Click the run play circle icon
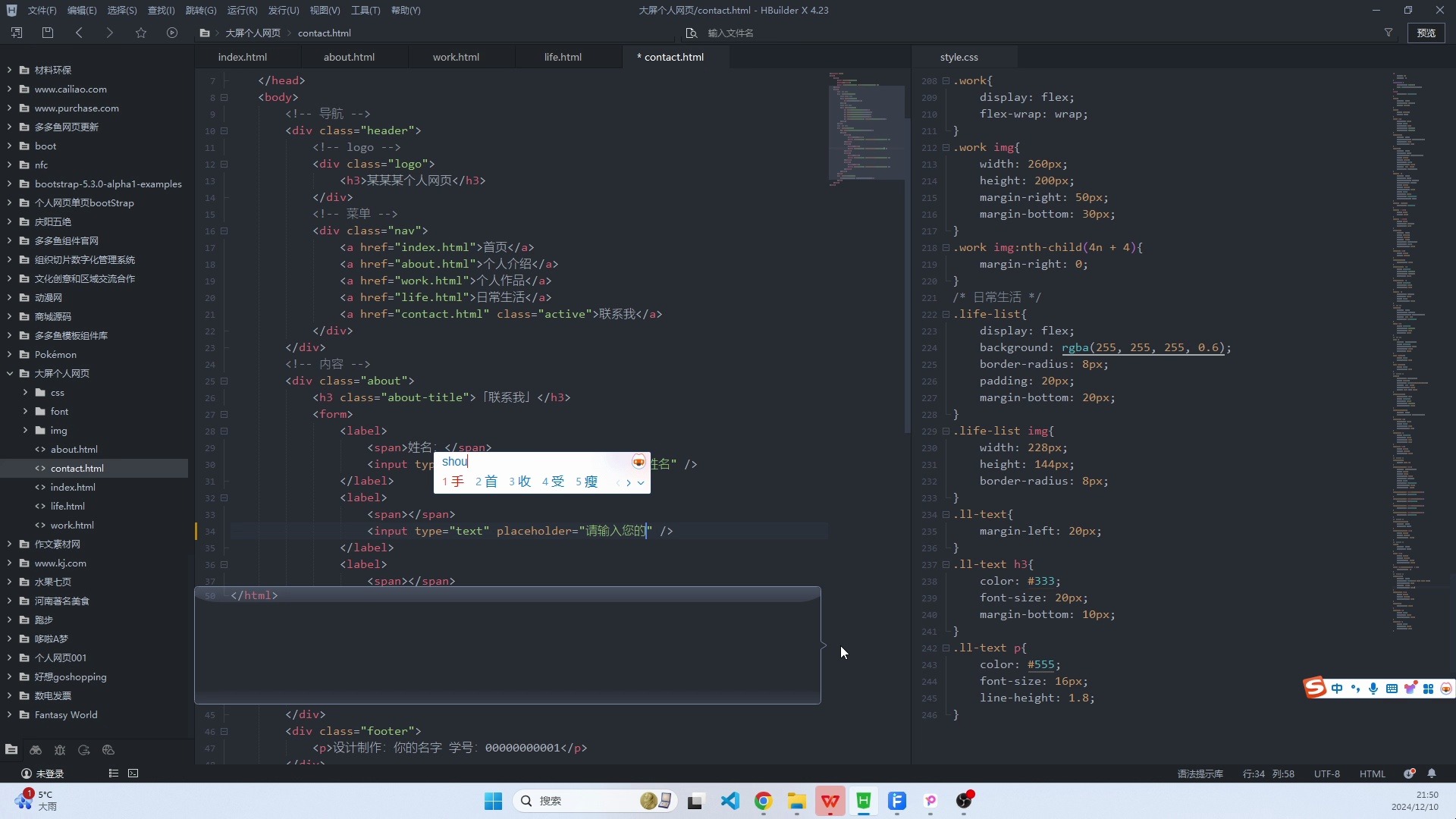The image size is (1456, 819). click(x=172, y=33)
